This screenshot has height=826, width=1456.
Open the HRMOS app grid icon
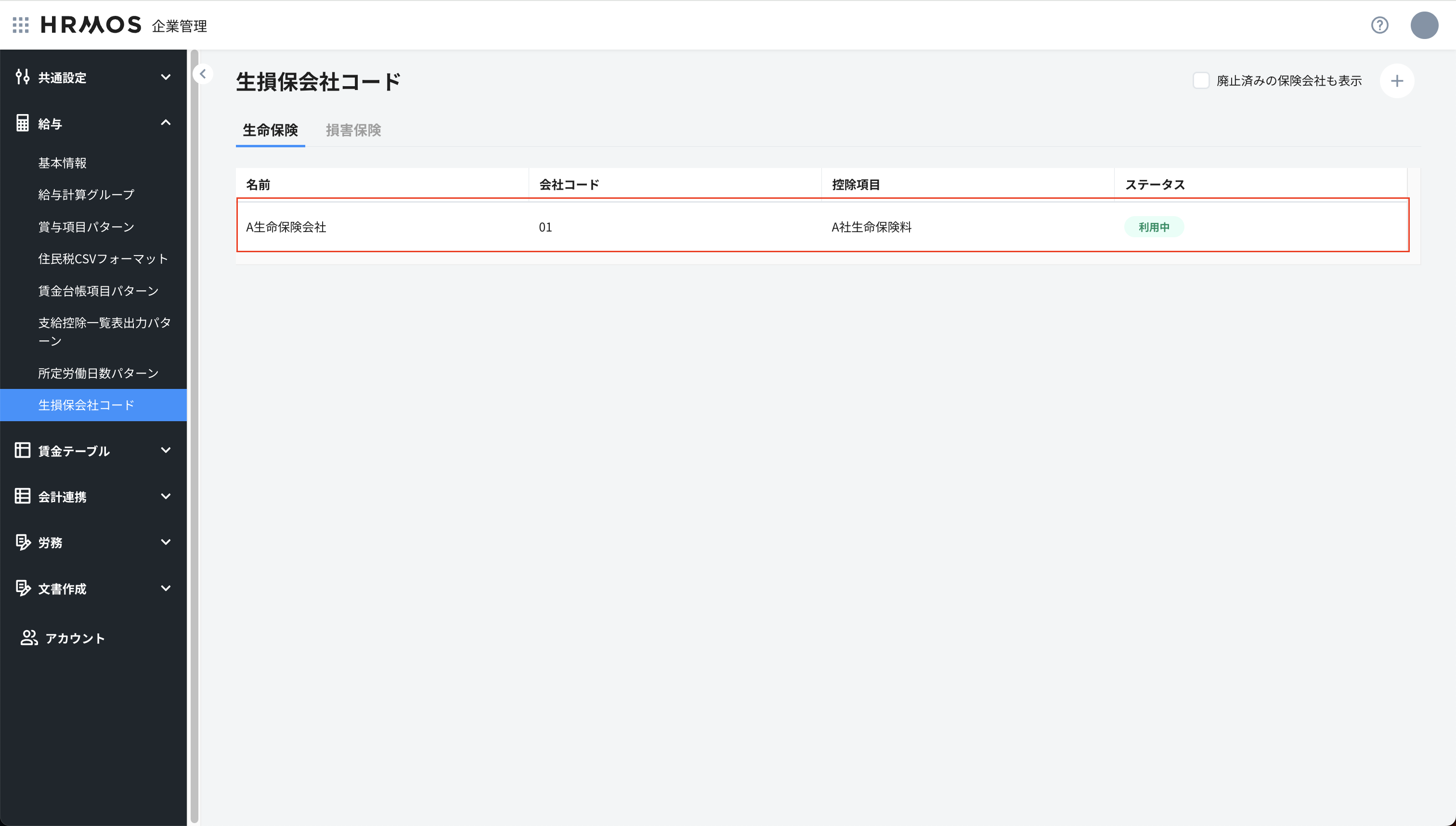point(20,25)
